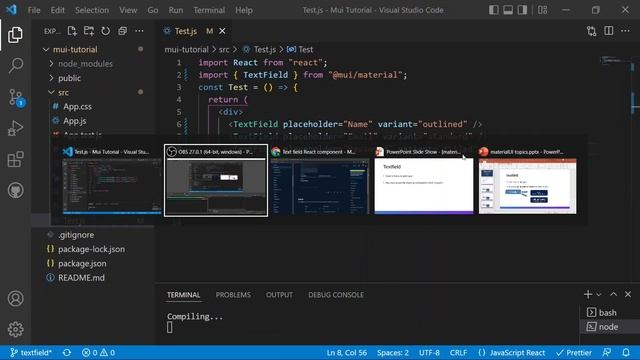Expand the node_modules folder
This screenshot has height=360, width=640.
coord(51,64)
